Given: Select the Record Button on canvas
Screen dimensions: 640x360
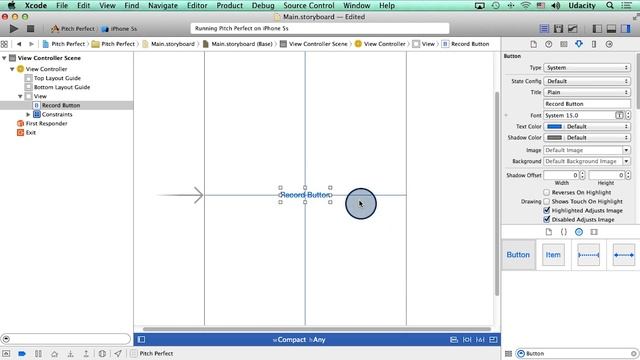Looking at the screenshot, I should pos(305,195).
